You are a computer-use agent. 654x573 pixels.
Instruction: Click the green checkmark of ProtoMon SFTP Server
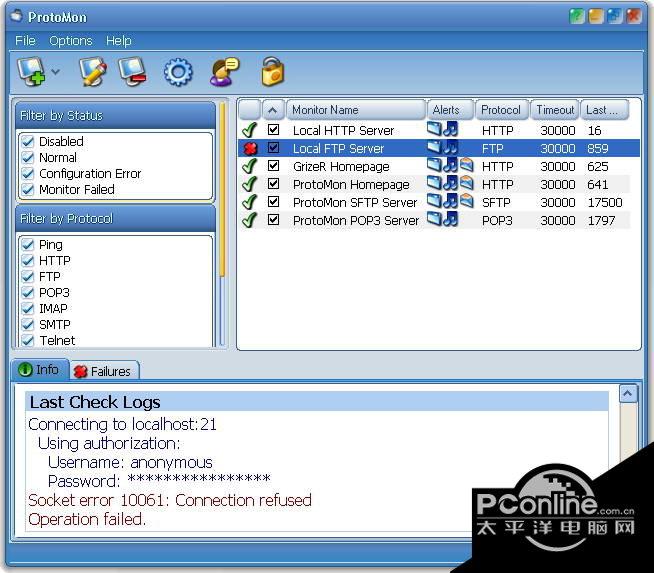tap(249, 202)
